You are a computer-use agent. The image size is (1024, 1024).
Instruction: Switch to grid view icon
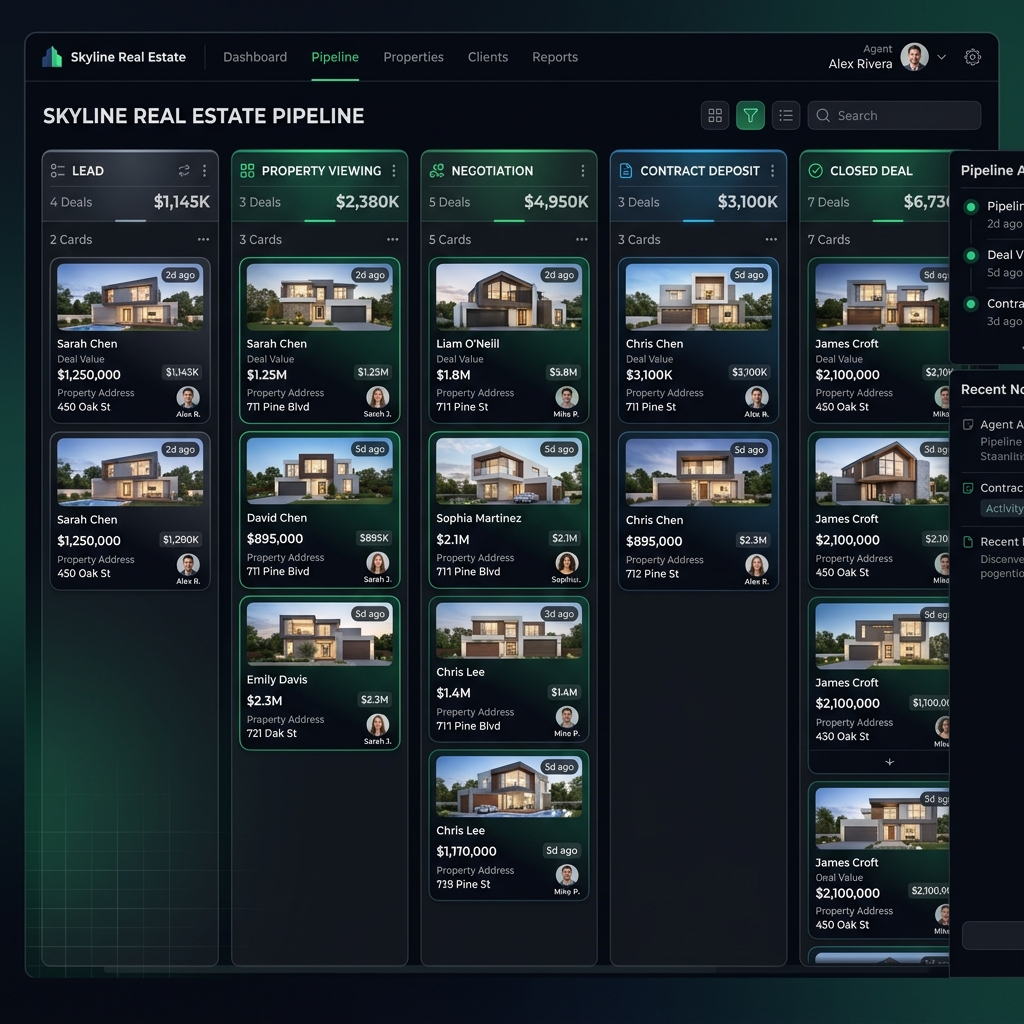click(715, 116)
